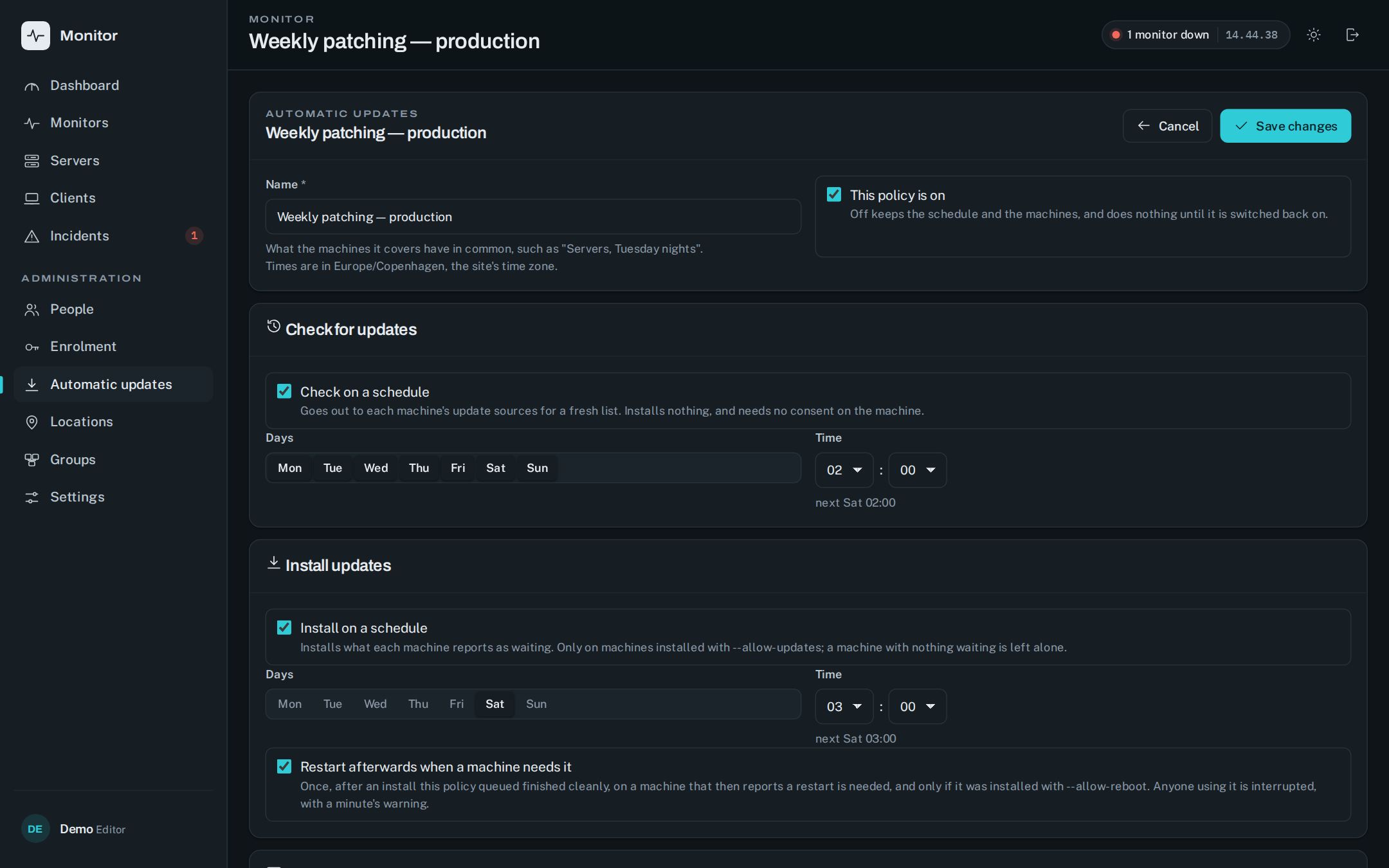This screenshot has height=868, width=1389.
Task: Click the DE user avatar
Action: 35,829
